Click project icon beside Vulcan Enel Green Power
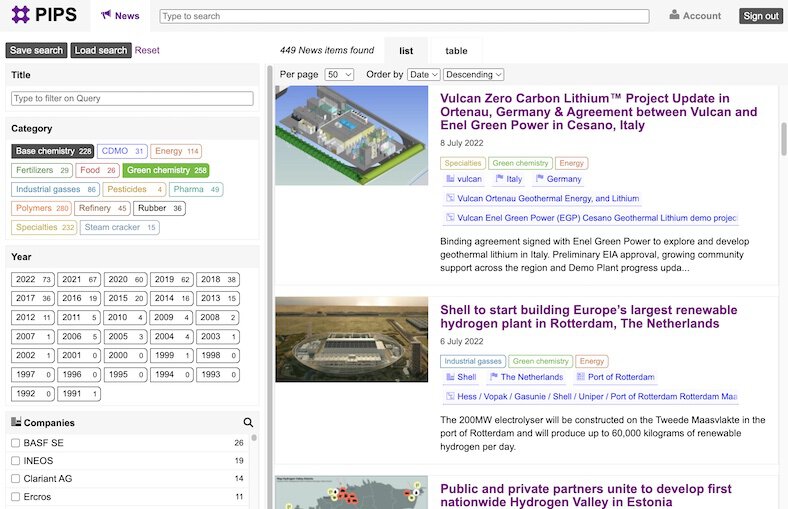The height and width of the screenshot is (509, 788). tap(450, 218)
